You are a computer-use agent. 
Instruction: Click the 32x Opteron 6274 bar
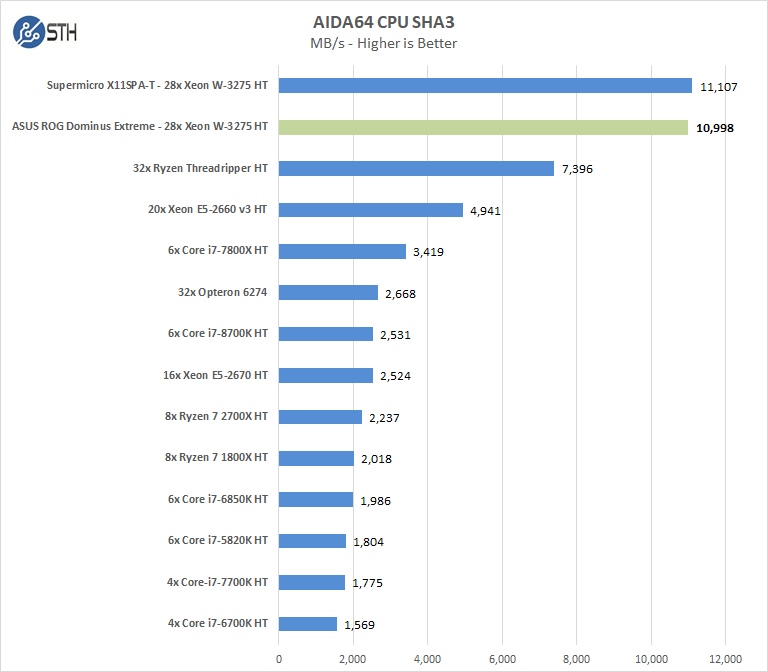coord(329,292)
